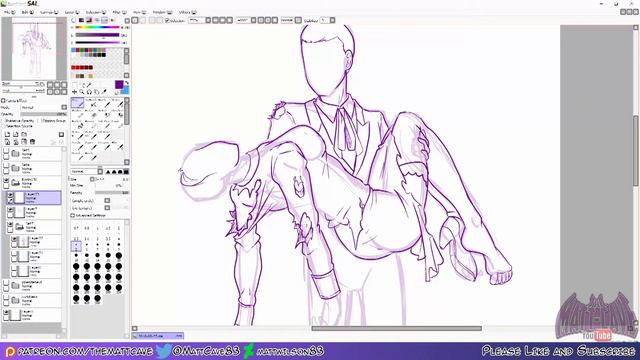Click the canvas horizontal scrollbar
The height and width of the screenshot is (360, 640).
click(396, 328)
